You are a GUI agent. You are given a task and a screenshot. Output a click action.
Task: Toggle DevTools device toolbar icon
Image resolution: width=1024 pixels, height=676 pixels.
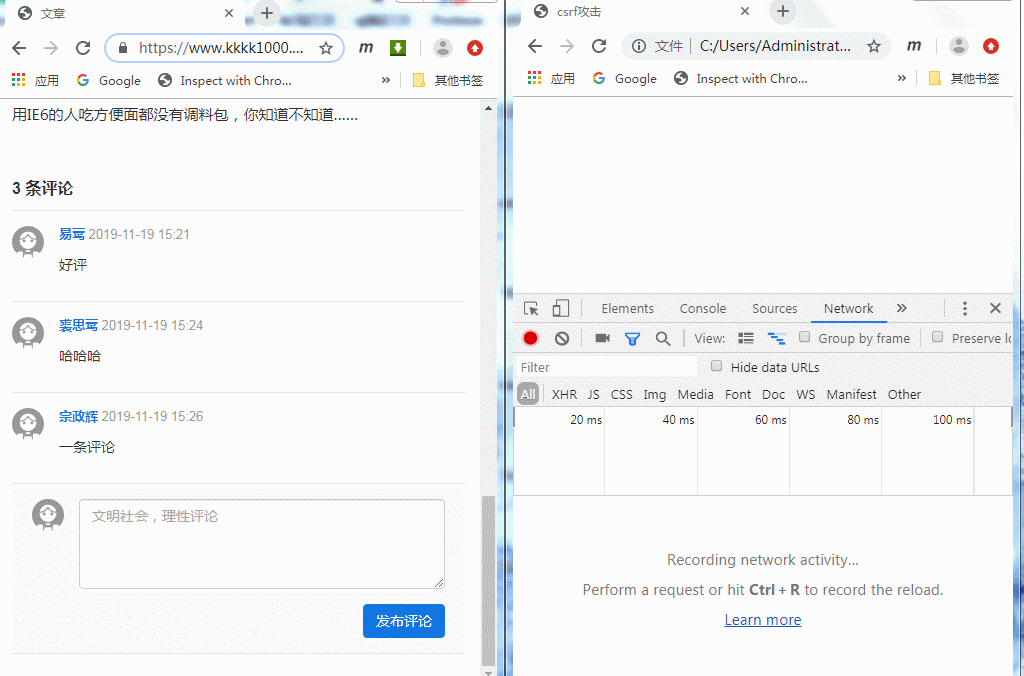tap(561, 308)
